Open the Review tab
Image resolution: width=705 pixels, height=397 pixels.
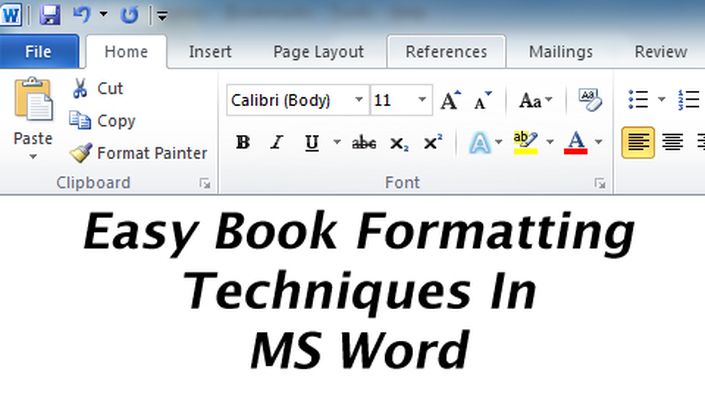tap(660, 52)
